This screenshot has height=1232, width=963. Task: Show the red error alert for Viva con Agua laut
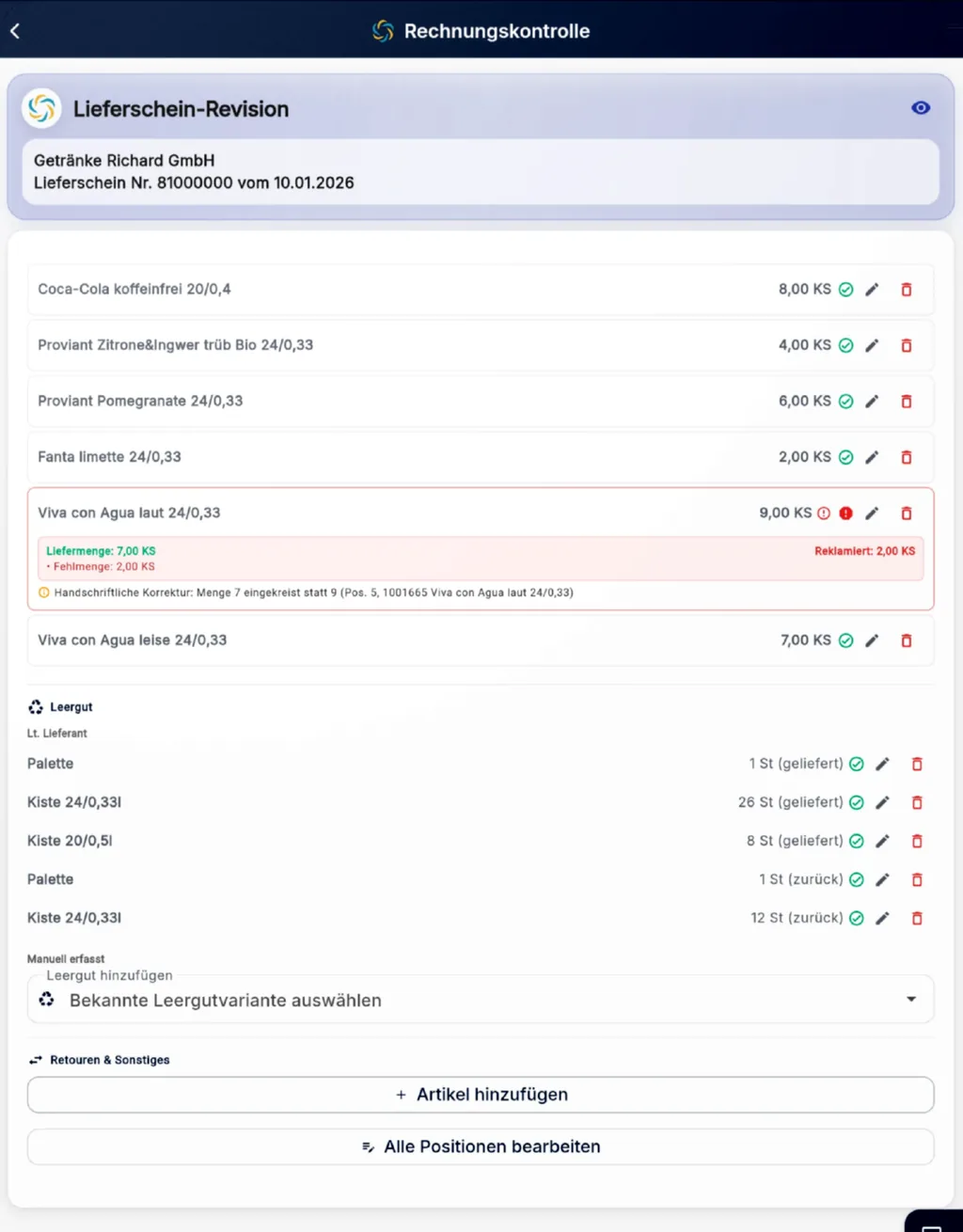point(845,513)
